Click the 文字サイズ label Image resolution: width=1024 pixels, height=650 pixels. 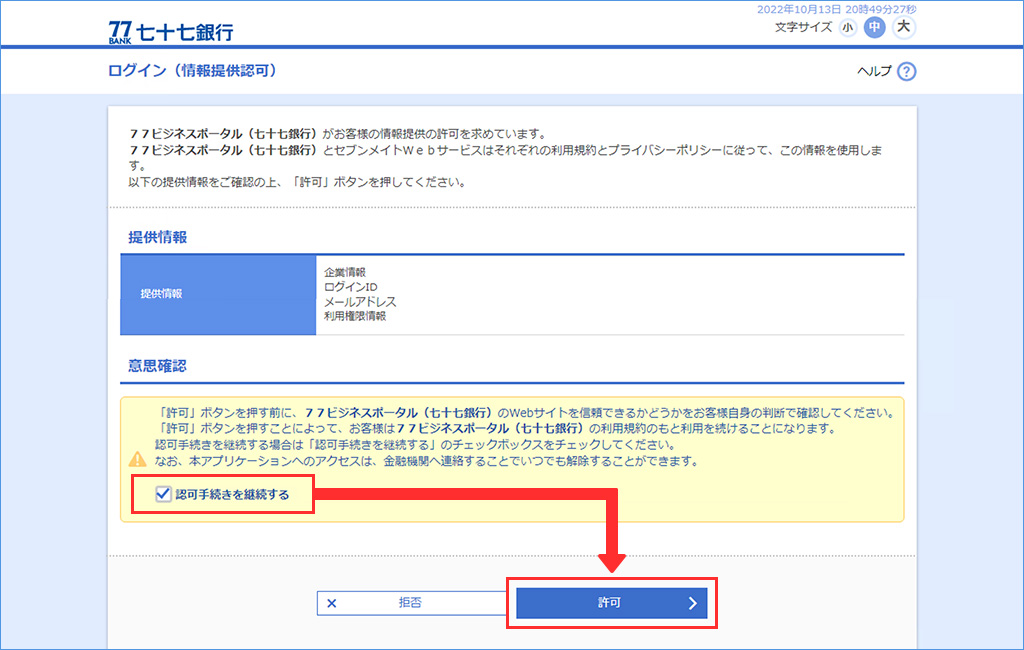[803, 27]
